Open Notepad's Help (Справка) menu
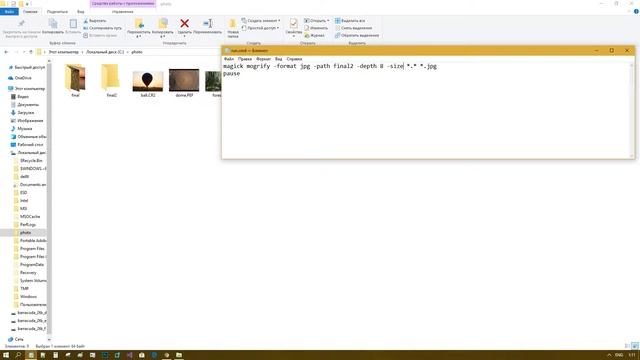This screenshot has height=360, width=640. [294, 59]
